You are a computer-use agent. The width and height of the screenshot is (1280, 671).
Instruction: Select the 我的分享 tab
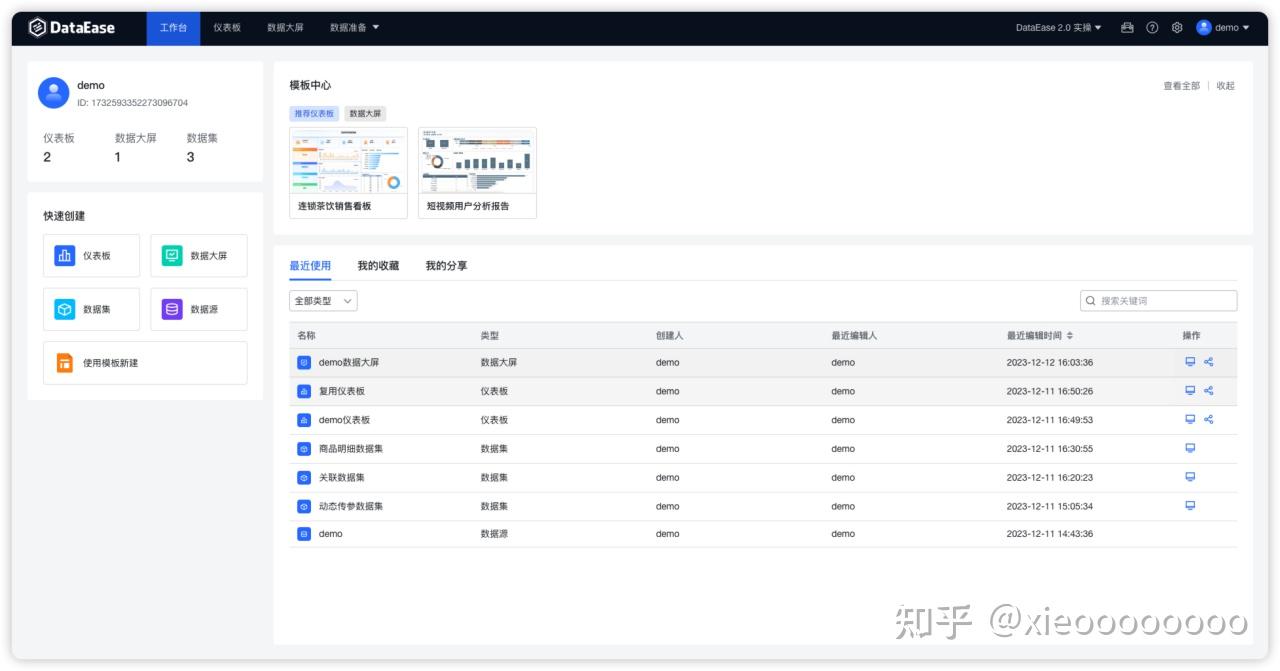click(446, 266)
